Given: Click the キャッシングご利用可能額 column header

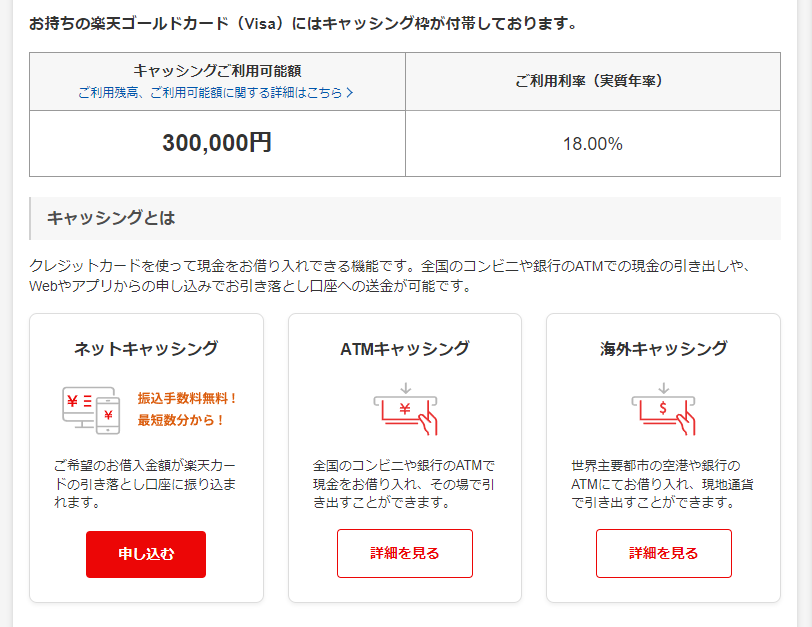Looking at the screenshot, I should [218, 70].
